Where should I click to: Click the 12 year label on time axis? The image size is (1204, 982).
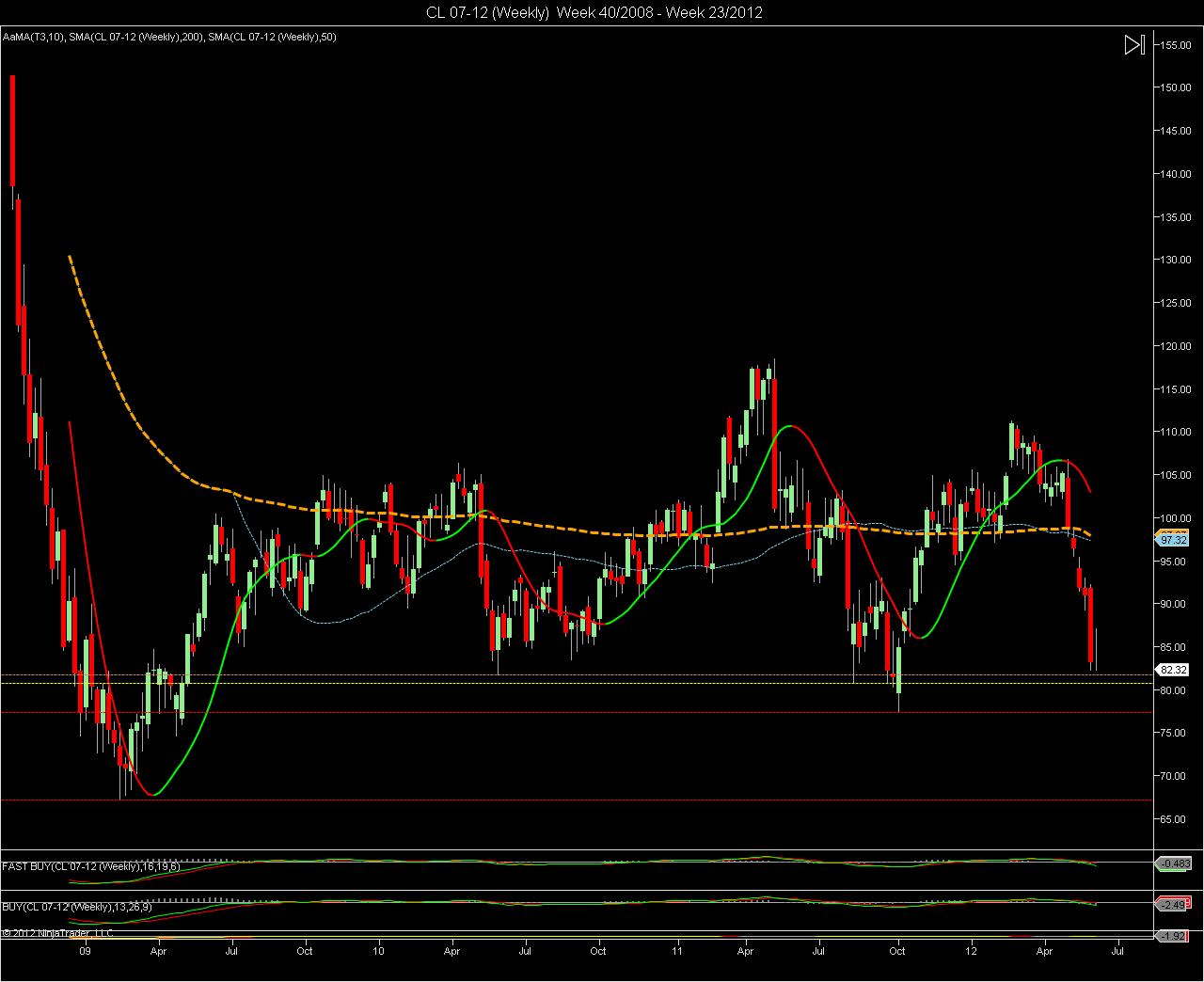971,951
